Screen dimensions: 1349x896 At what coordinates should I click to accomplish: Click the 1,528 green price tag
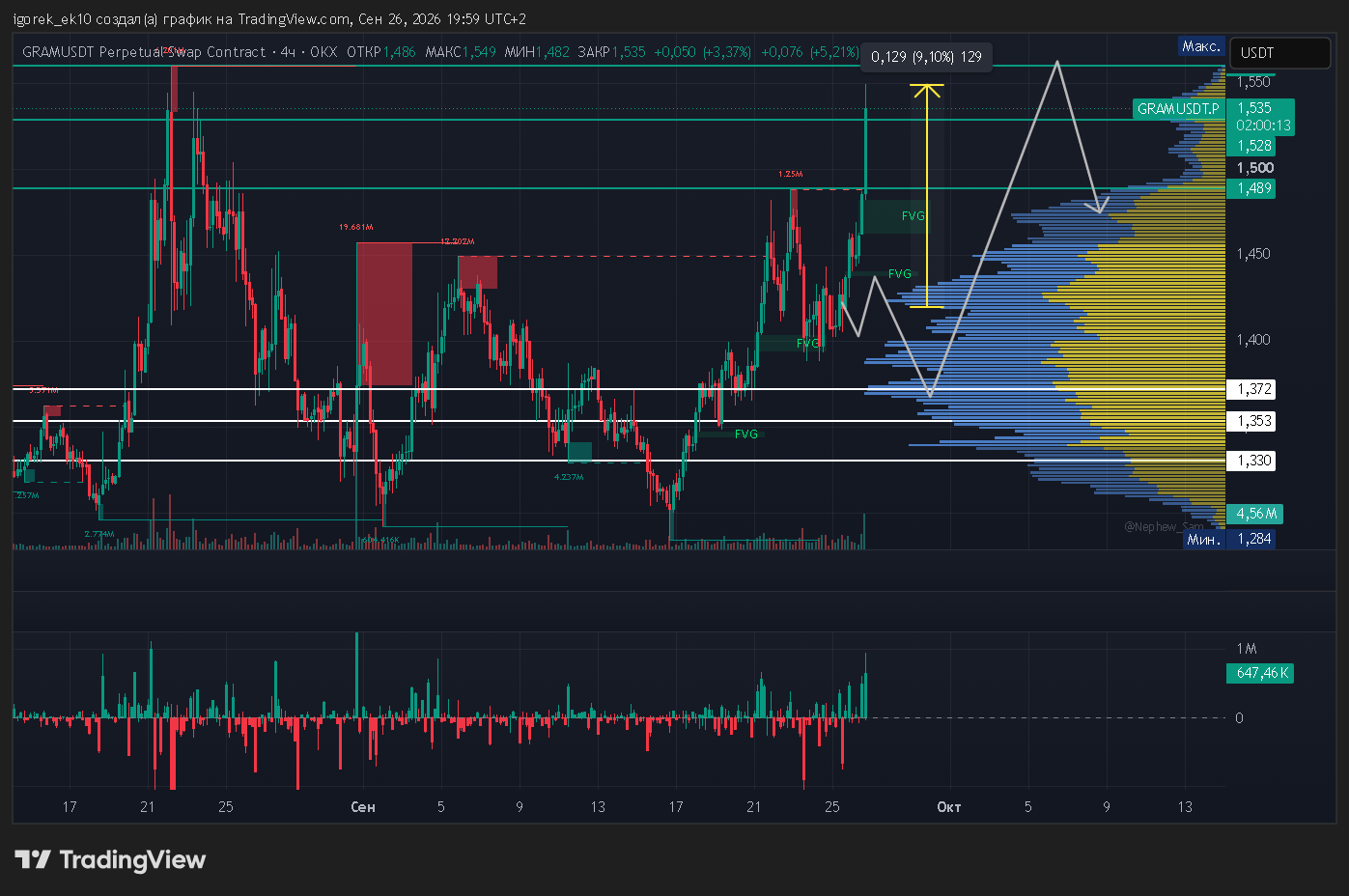(1253, 146)
